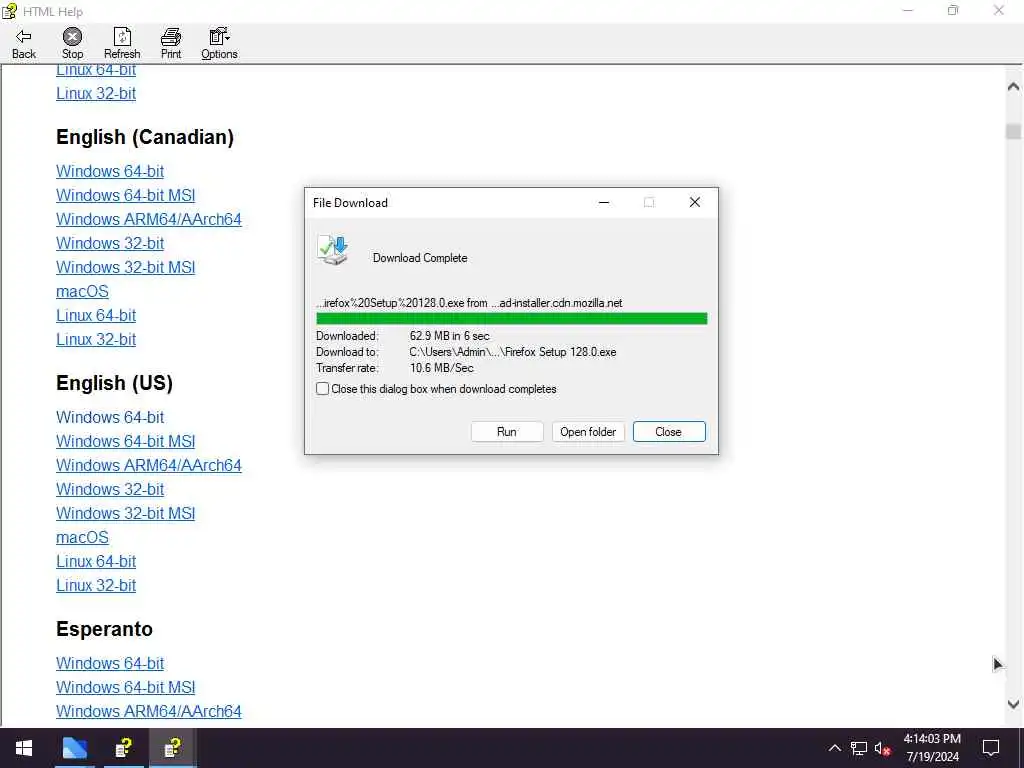Open Esperanto Windows ARM64/AArch64 link
The image size is (1024, 768).
coord(149,711)
